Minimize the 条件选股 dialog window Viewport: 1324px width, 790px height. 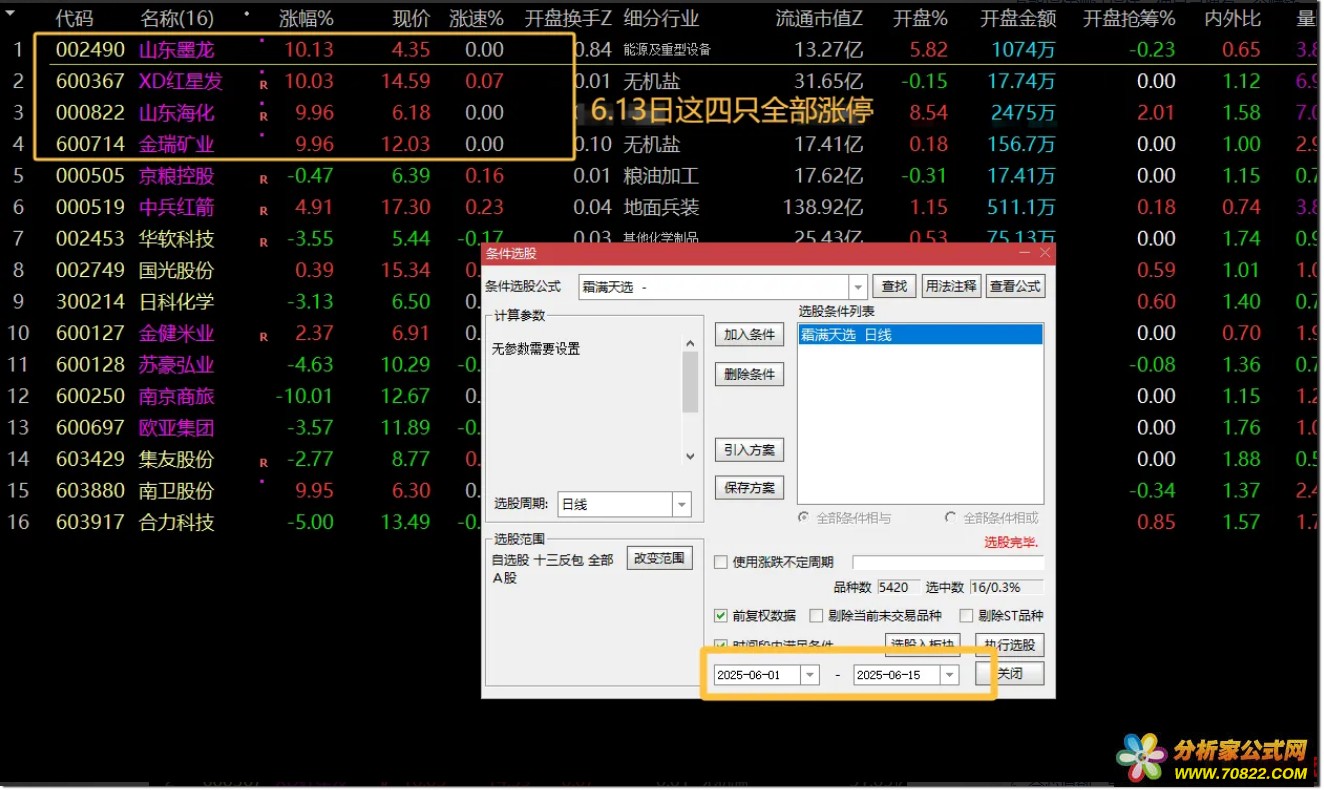[1026, 253]
